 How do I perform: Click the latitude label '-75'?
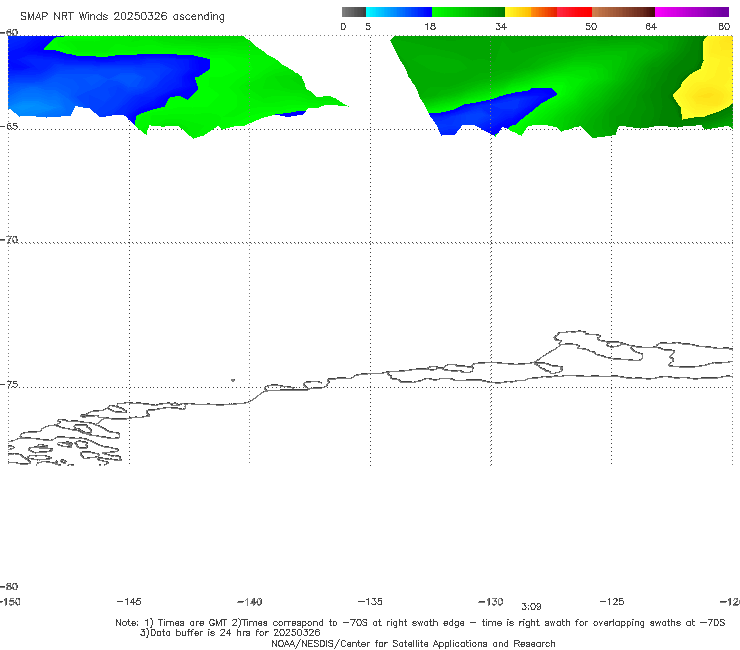click(x=9, y=384)
